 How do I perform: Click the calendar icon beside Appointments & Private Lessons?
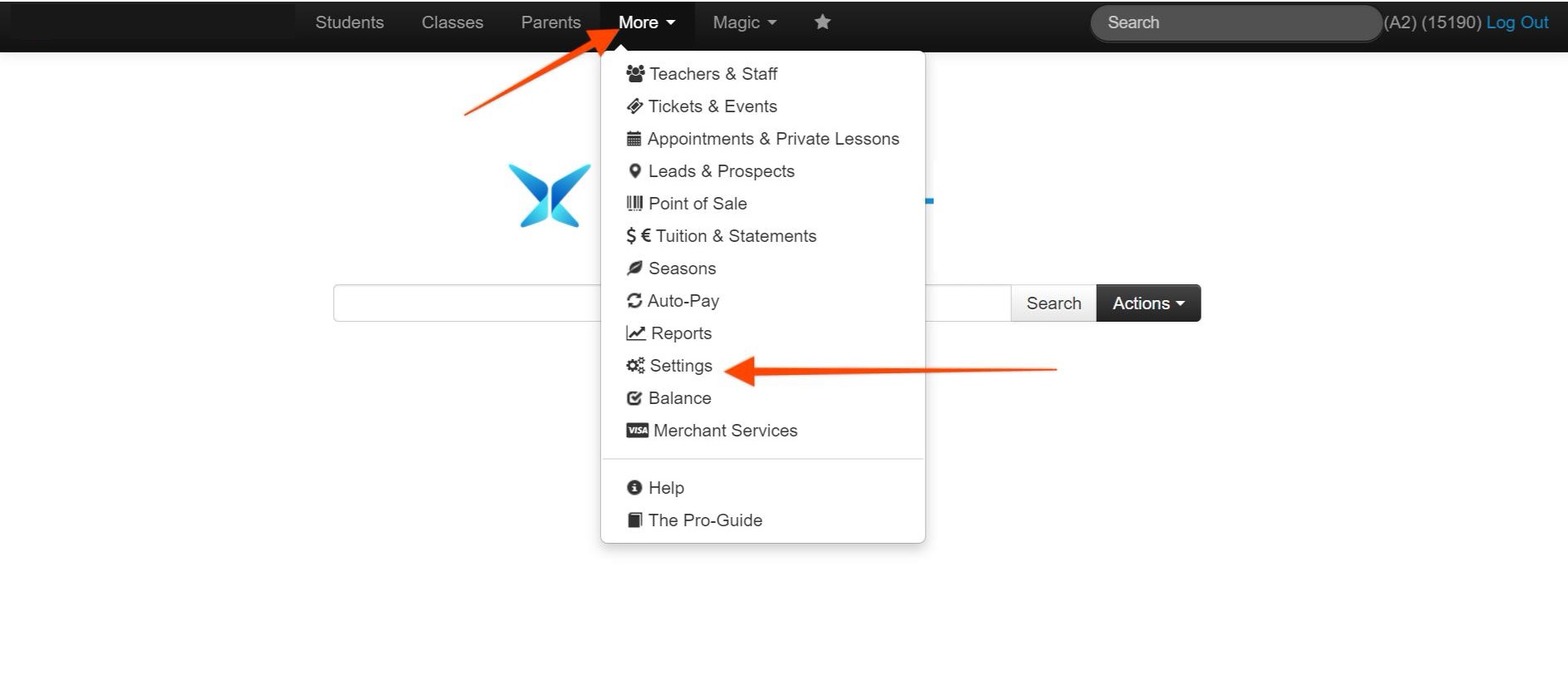(x=634, y=139)
